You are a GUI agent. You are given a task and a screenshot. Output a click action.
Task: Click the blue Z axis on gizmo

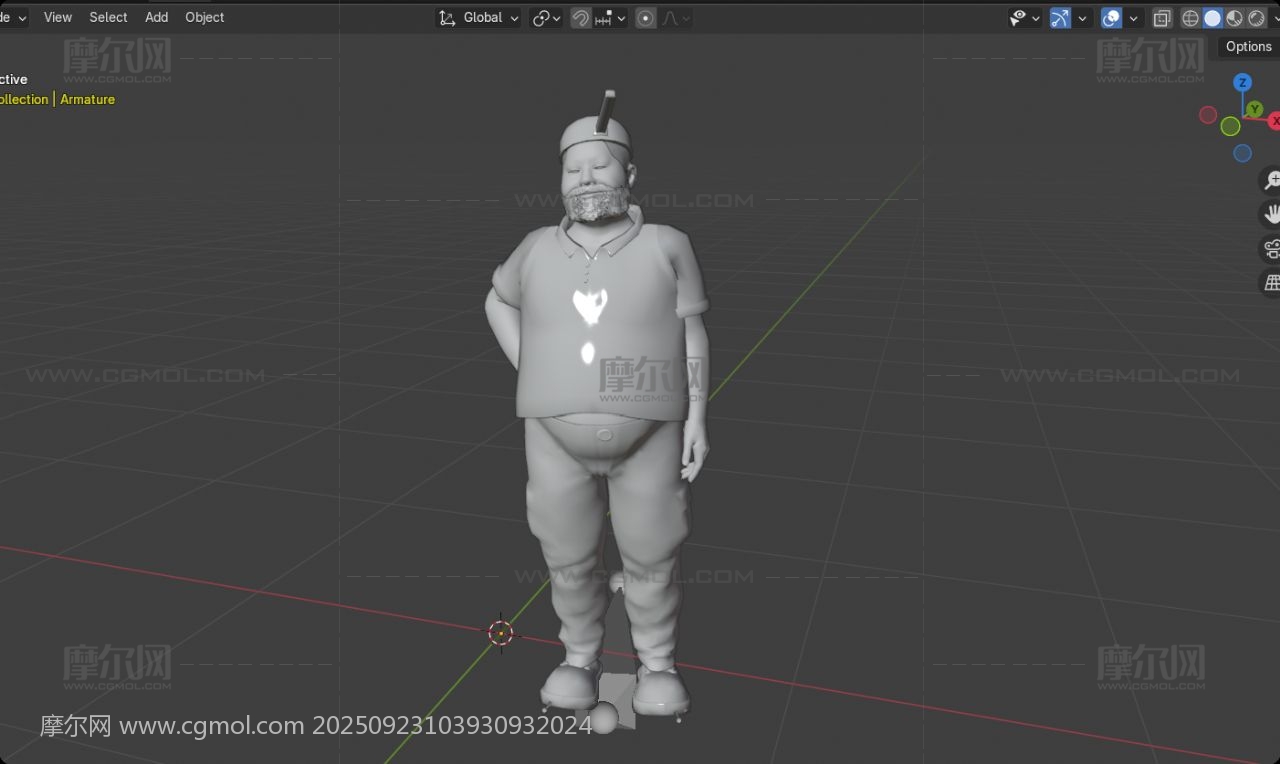1242,82
